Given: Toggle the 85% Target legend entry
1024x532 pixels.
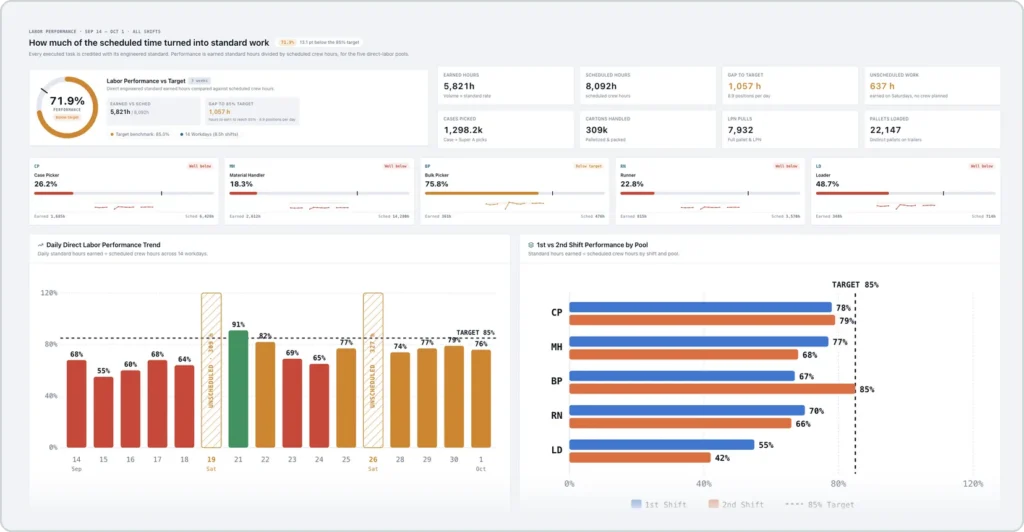Looking at the screenshot, I should point(819,505).
